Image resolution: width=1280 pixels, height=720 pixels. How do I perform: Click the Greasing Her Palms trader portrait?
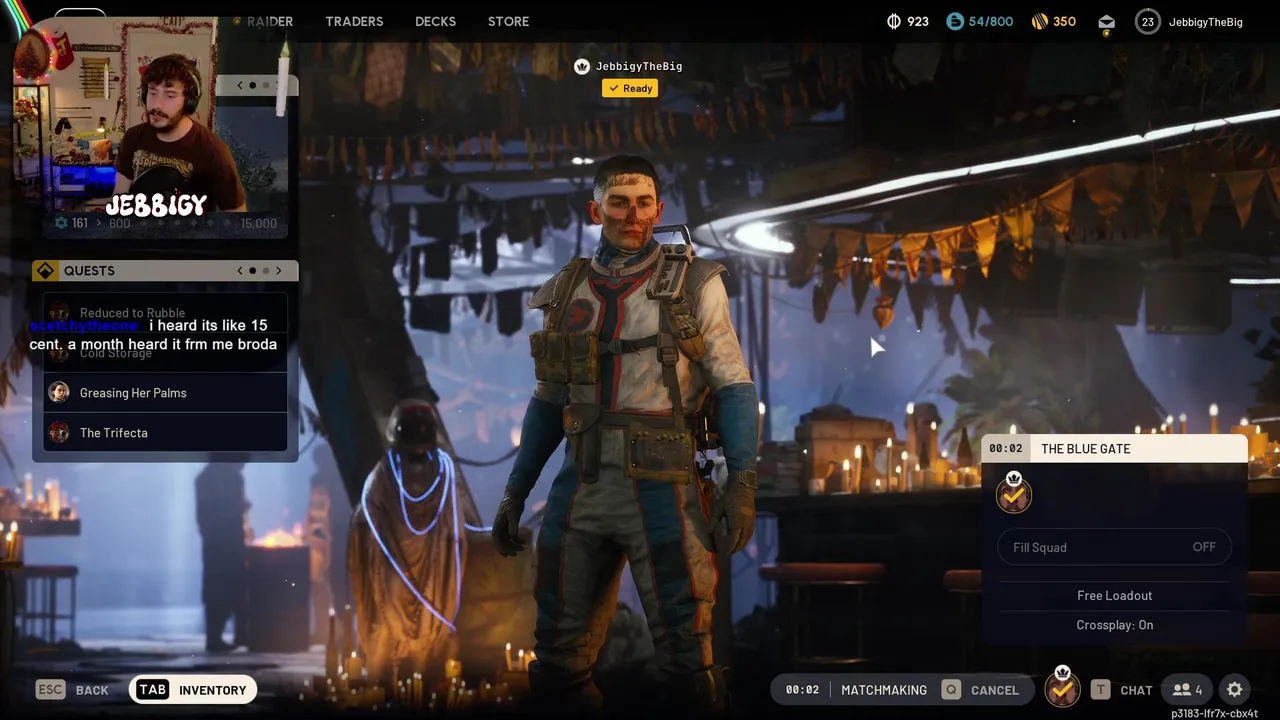click(x=59, y=393)
